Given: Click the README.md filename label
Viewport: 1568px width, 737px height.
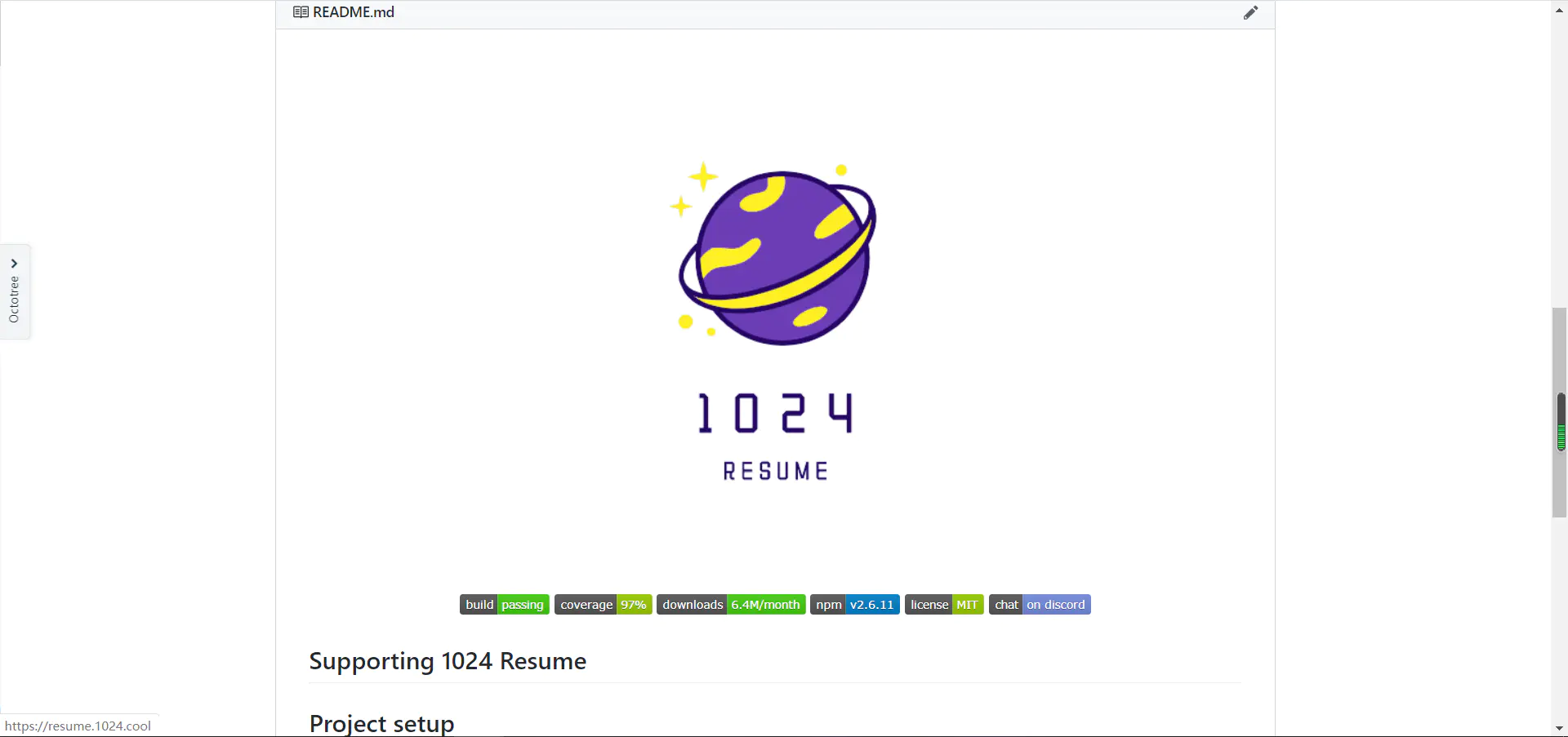Looking at the screenshot, I should click(354, 12).
